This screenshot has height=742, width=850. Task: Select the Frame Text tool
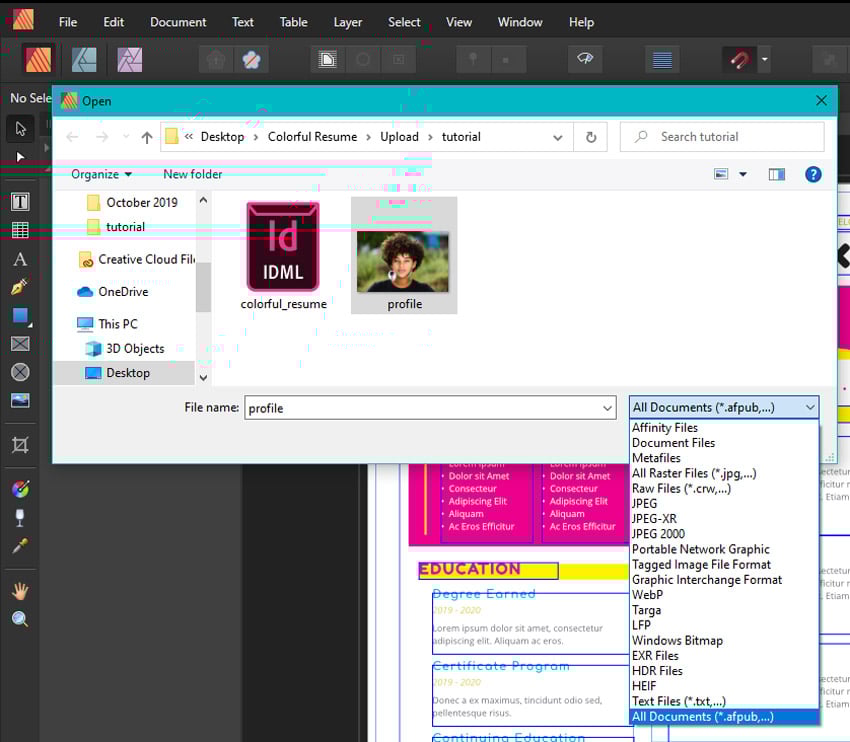tap(20, 202)
